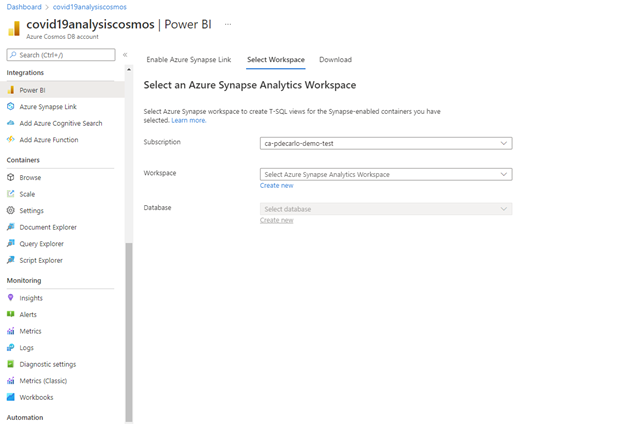
Task: Open Power BI in the sidebar menu
Action: click(x=62, y=90)
